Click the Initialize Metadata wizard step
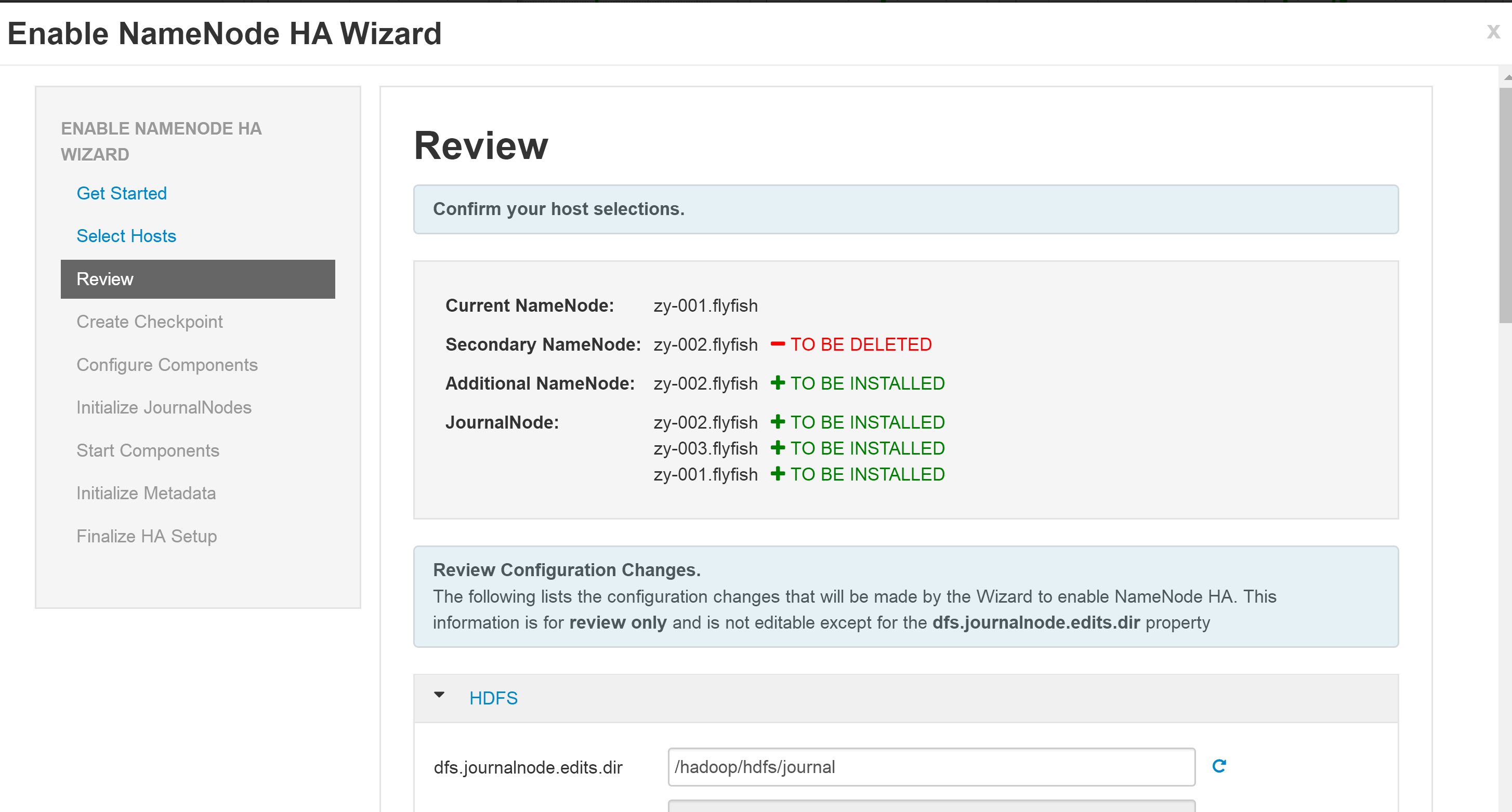1512x812 pixels. (x=146, y=493)
